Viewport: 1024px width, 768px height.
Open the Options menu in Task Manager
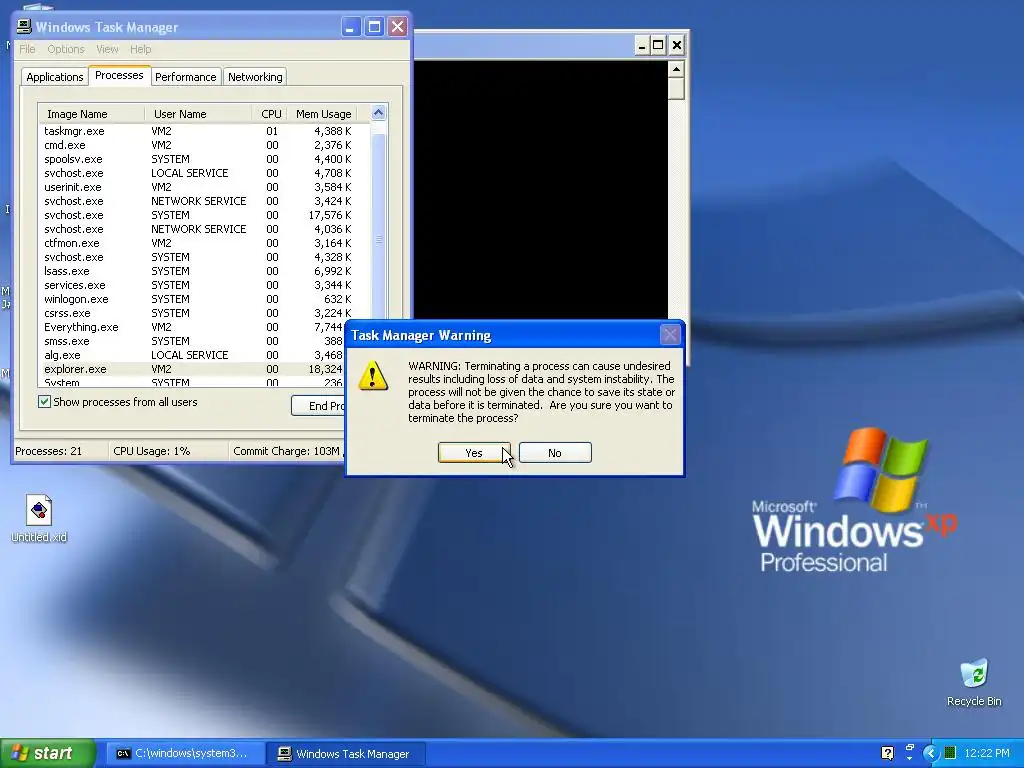[65, 49]
